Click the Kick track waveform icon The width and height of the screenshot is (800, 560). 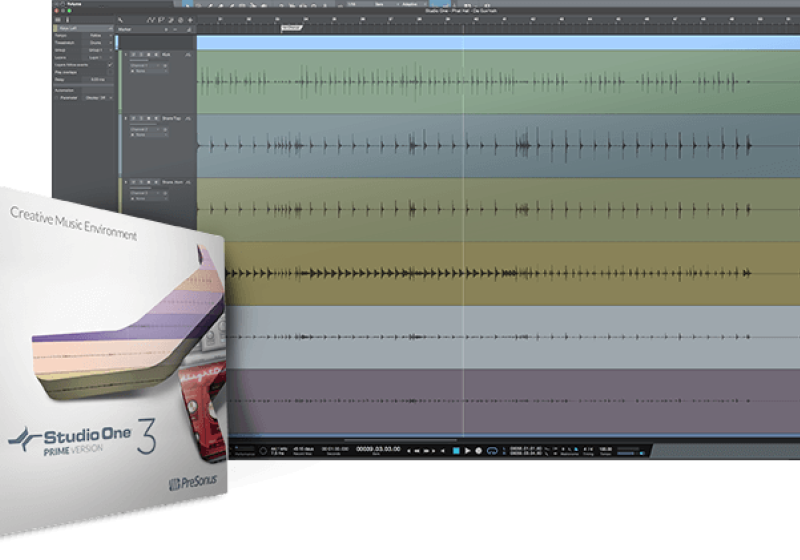click(x=188, y=55)
